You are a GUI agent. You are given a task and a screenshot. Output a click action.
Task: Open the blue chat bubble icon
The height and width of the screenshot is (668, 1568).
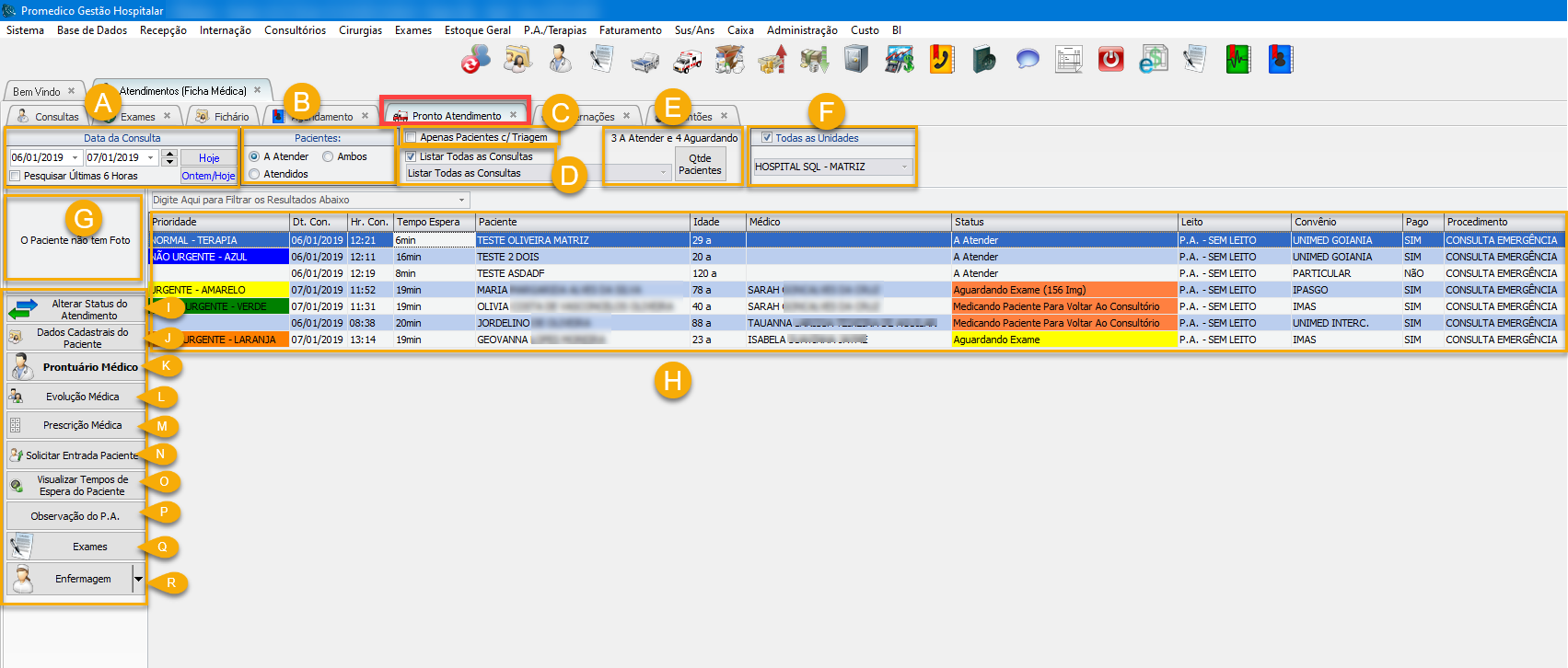tap(1028, 60)
